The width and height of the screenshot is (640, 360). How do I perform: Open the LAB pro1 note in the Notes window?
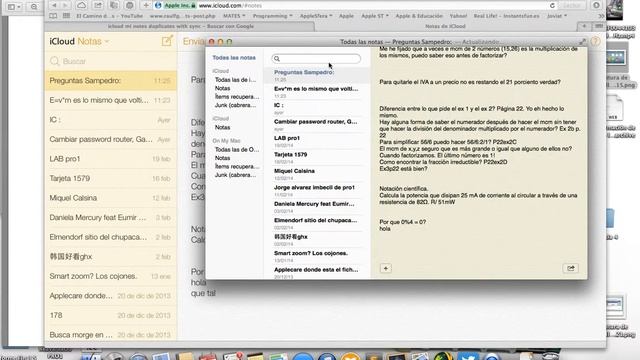coord(317,141)
